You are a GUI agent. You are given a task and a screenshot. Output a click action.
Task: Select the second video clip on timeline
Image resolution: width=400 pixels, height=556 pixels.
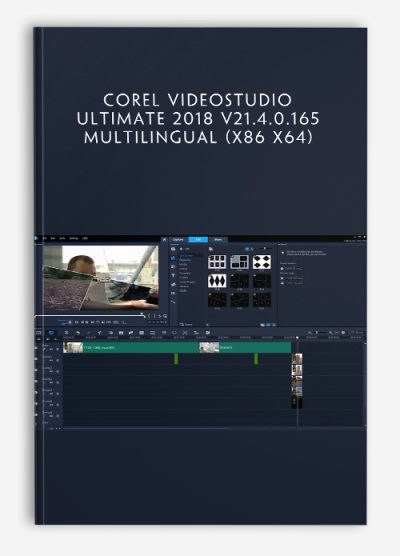coord(245,348)
